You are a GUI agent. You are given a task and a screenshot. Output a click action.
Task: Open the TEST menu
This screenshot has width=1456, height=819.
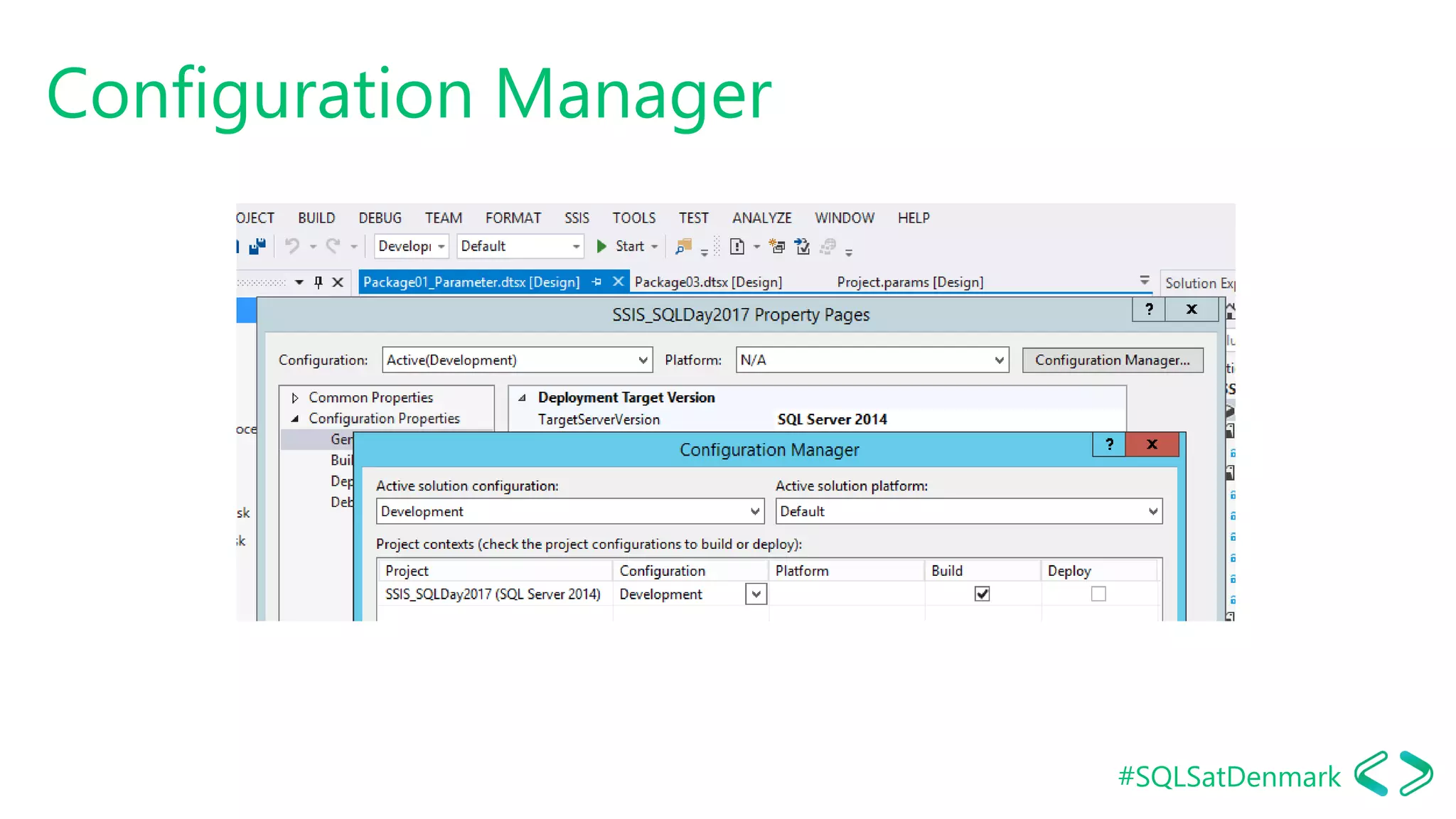coord(693,218)
